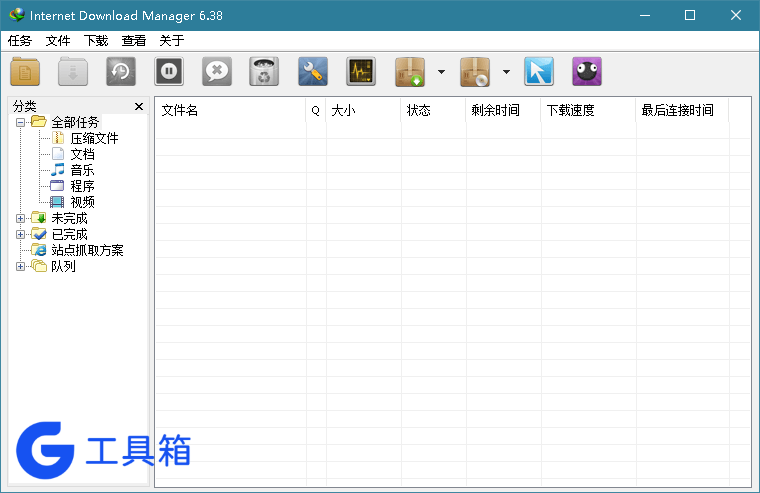Sort by the 状态 column header
Screen dimensions: 760x493
pyautogui.click(x=433, y=111)
